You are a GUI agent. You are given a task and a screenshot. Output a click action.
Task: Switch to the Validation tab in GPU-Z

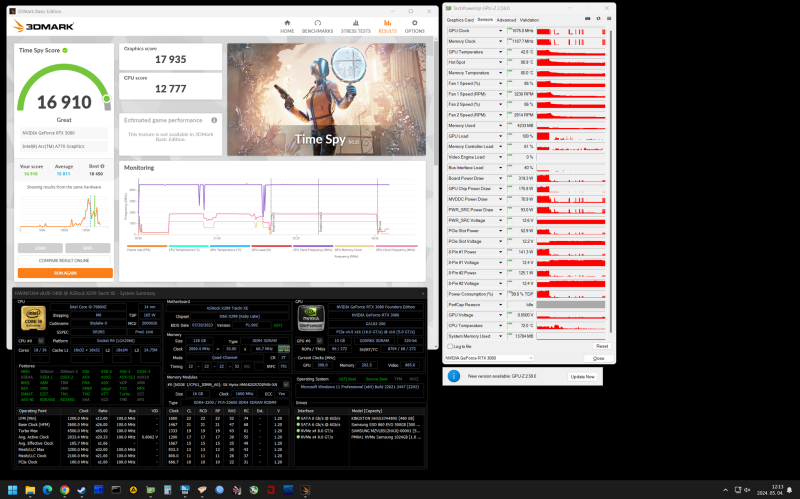click(529, 20)
